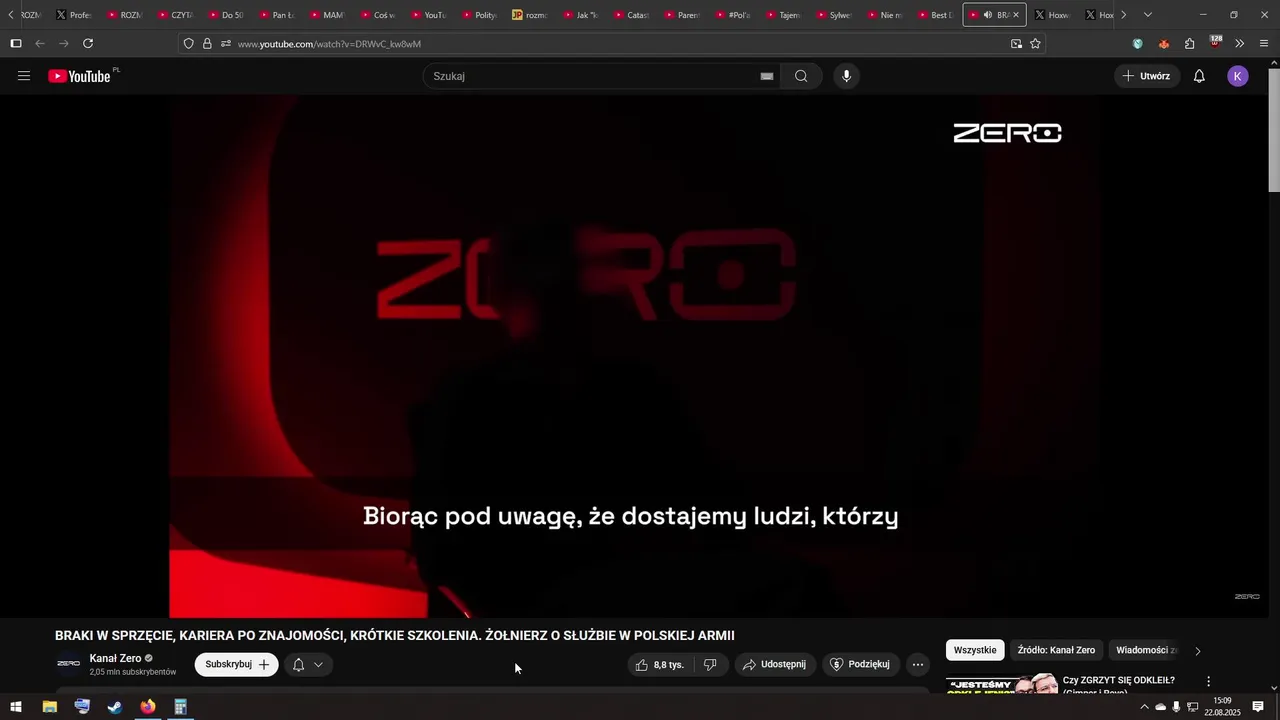Subscribe to Kanał Zero channel
Screen dimensions: 1280x720
236,664
